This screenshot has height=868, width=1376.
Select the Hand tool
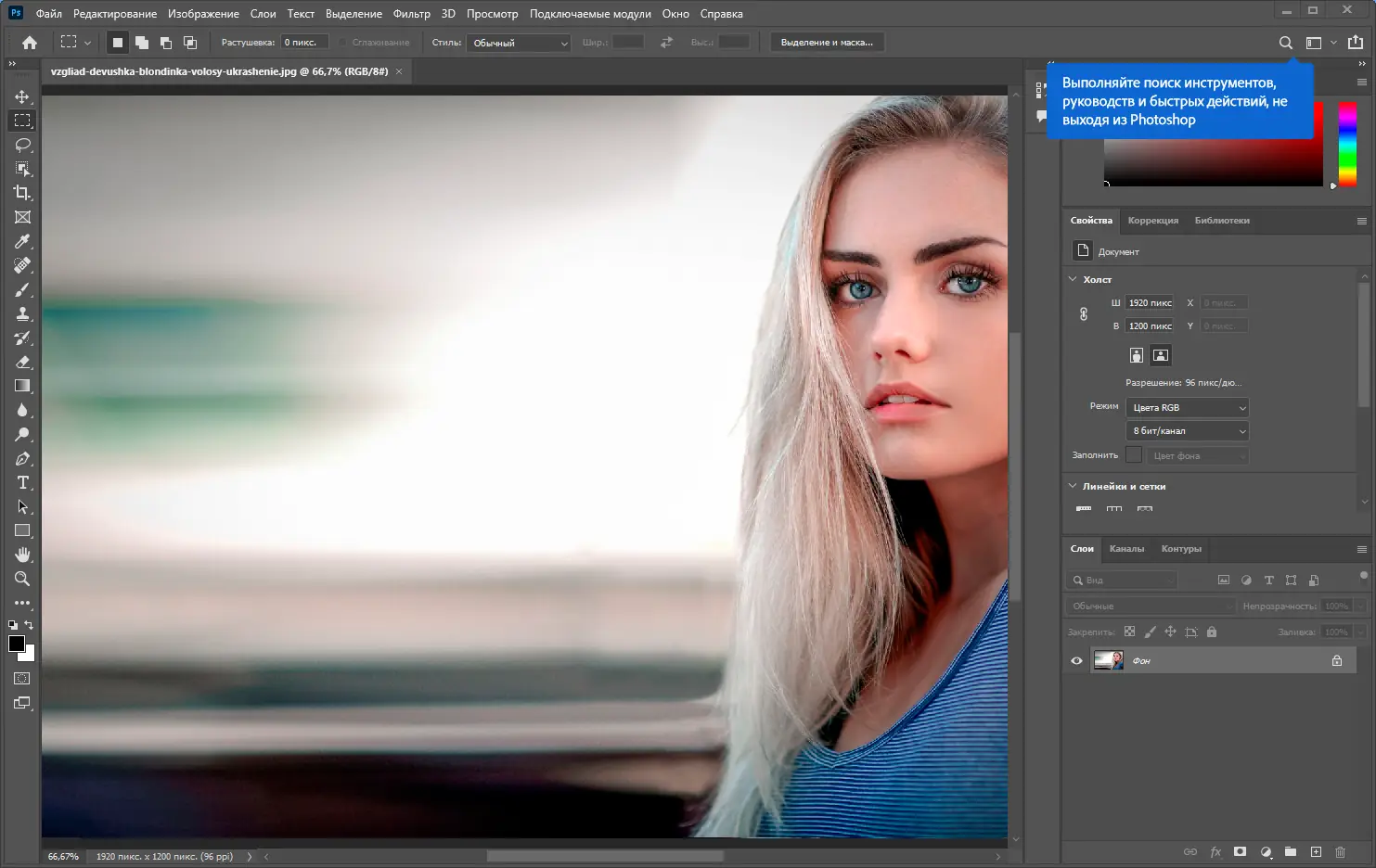(22, 555)
